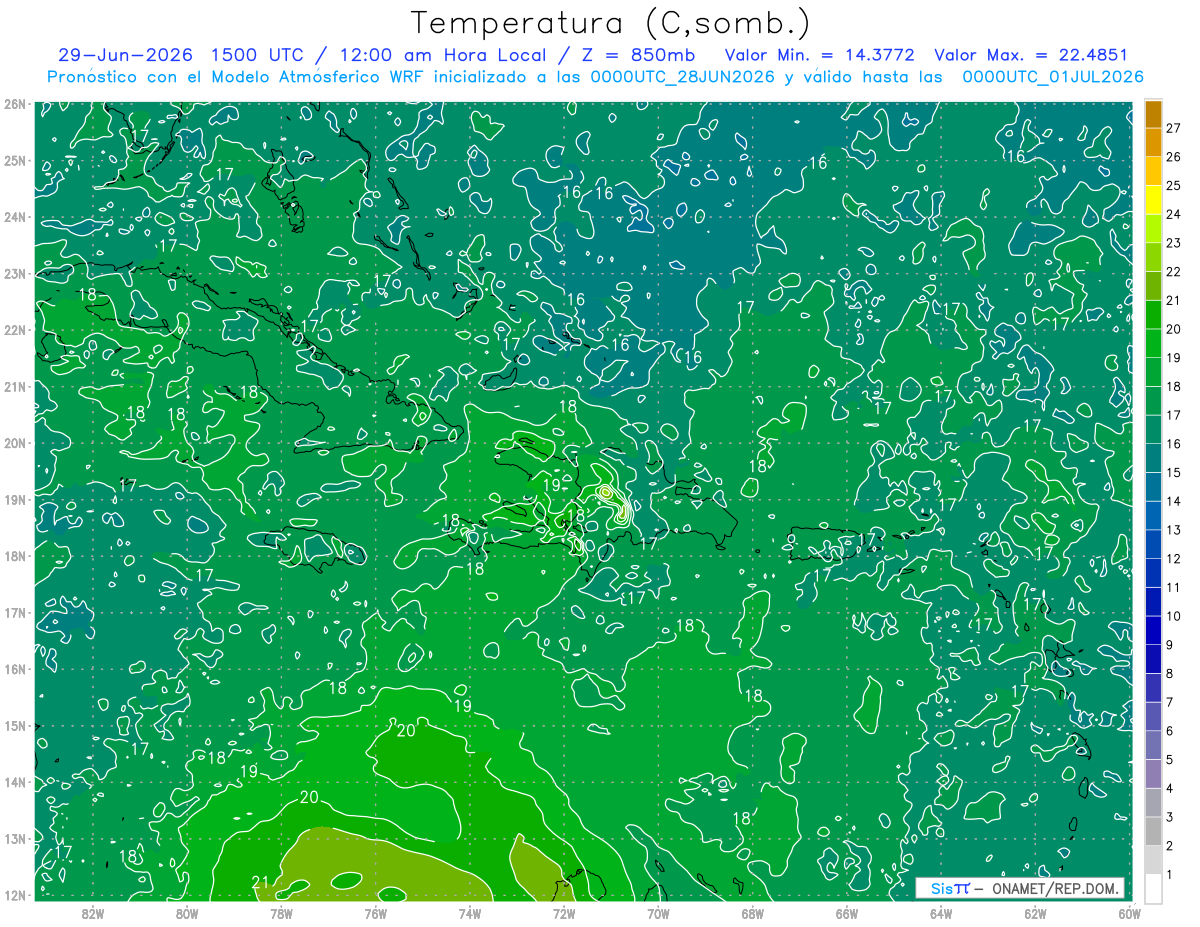Image resolution: width=1200 pixels, height=927 pixels.
Task: Click the 21N latitude label
Action: (15, 387)
